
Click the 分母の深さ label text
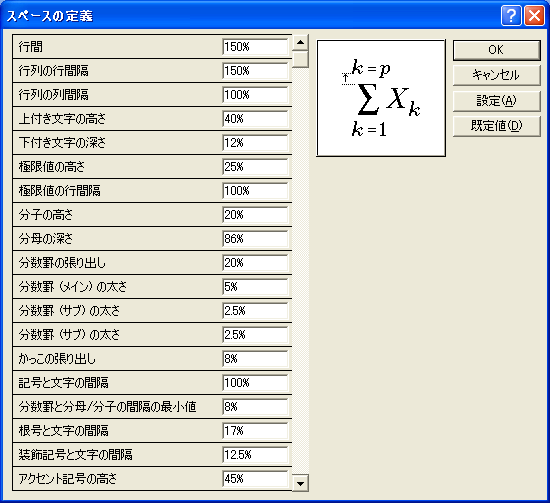(46, 239)
